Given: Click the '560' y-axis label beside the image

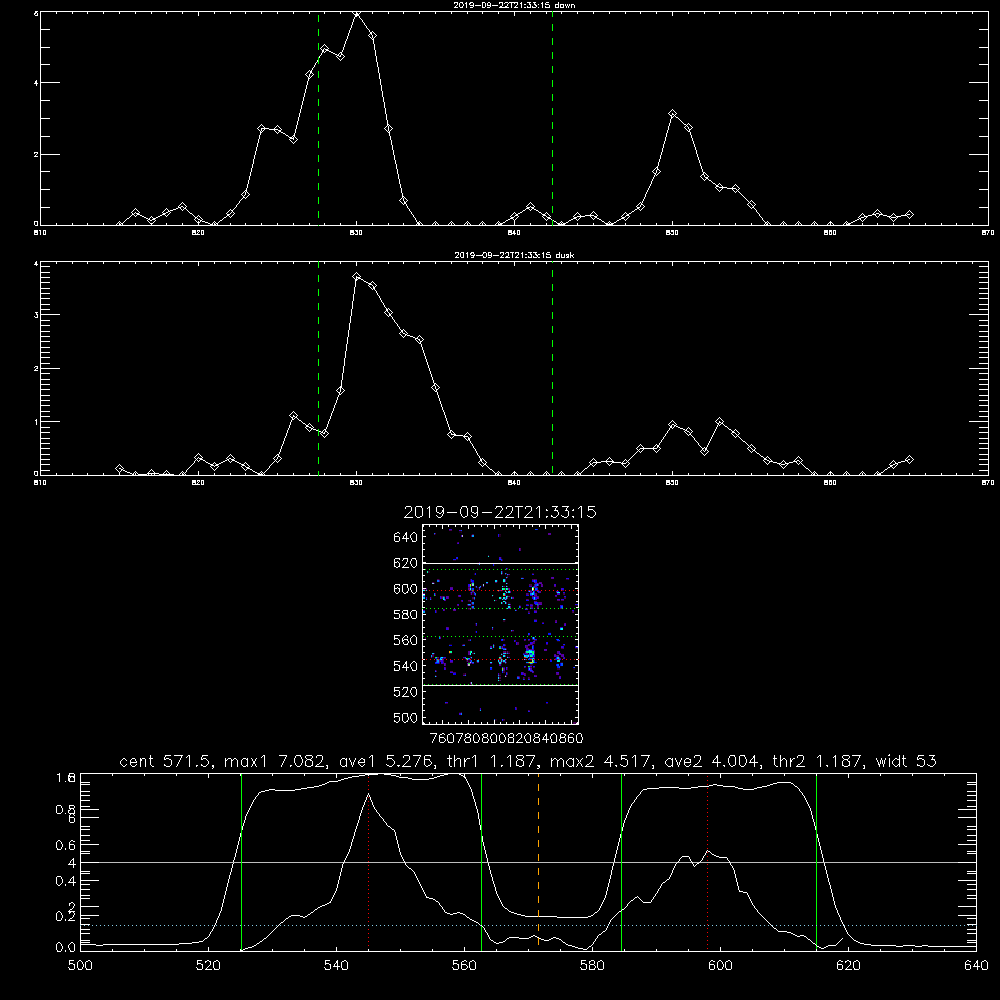Looking at the screenshot, I should coord(405,640).
